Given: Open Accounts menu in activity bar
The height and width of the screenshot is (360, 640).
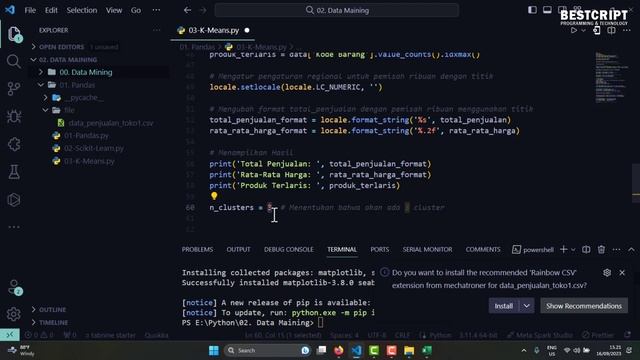Looking at the screenshot, I should (14, 287).
